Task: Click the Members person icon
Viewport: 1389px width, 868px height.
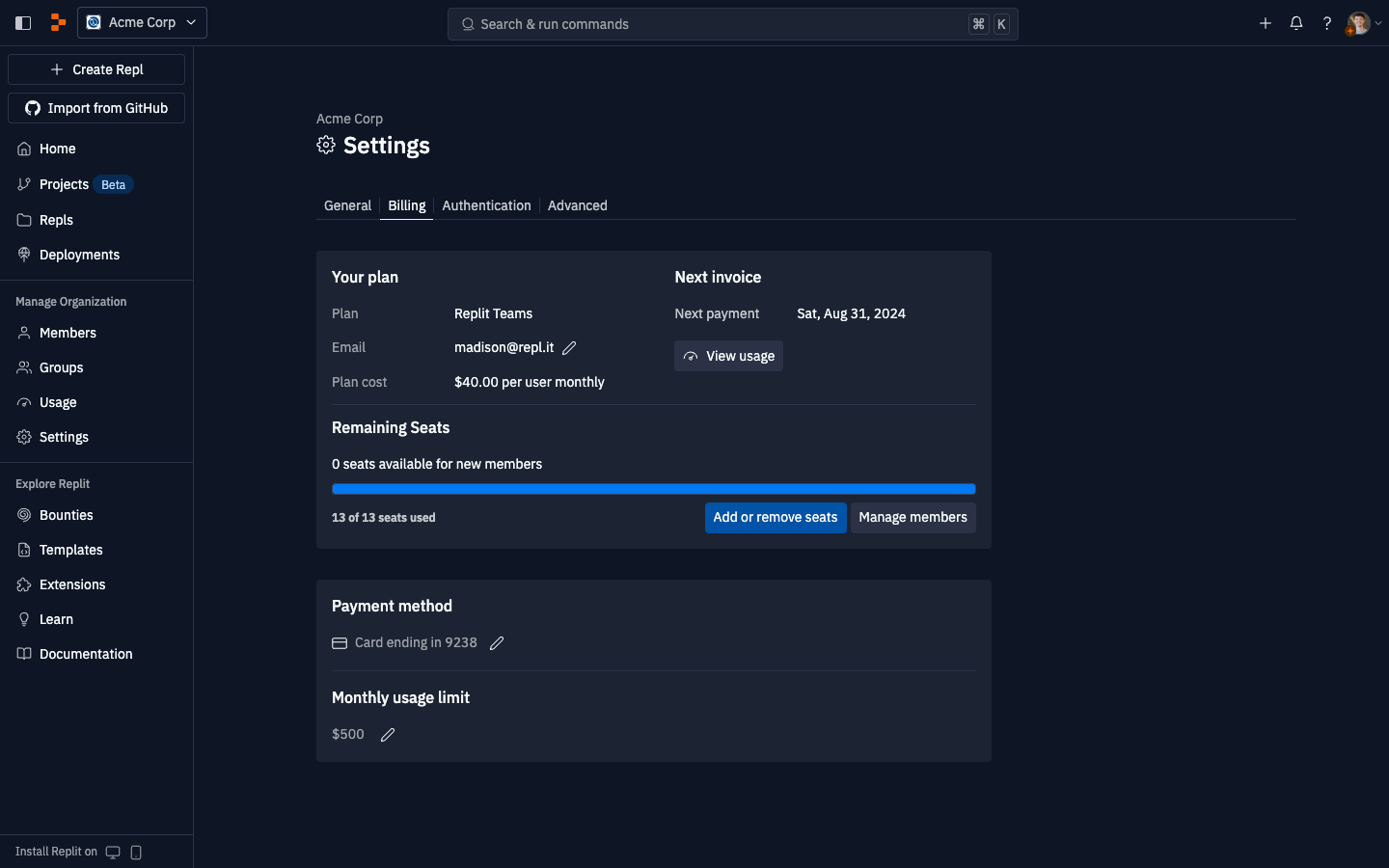Action: point(24,333)
